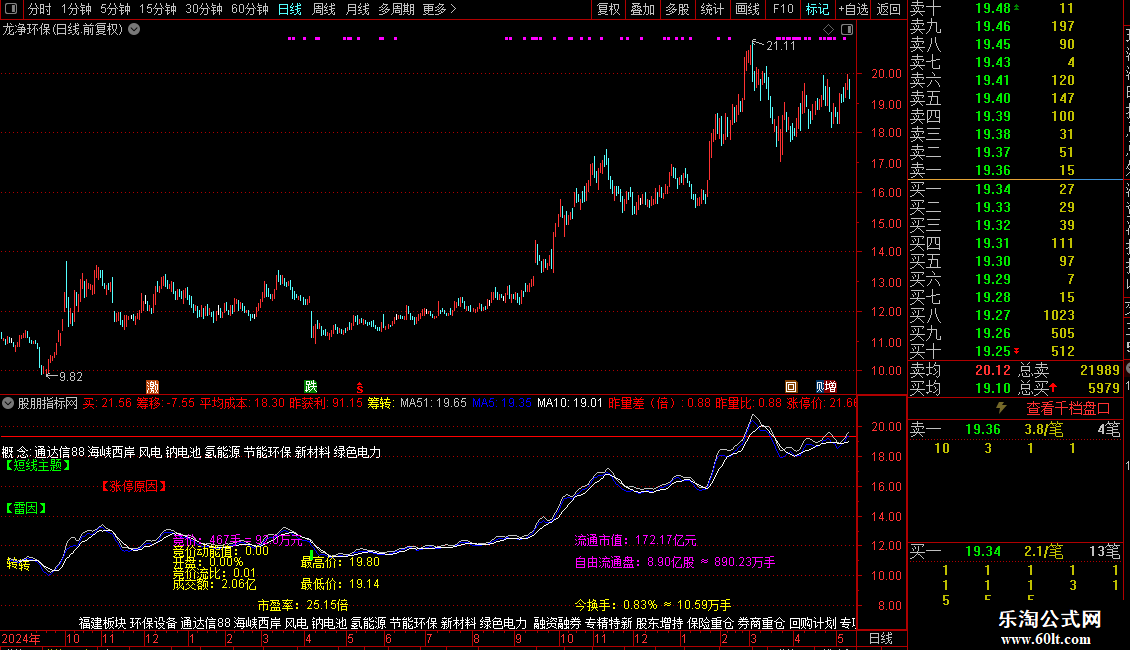Click the 叠加 overlay button
The image size is (1130, 650).
point(643,9)
